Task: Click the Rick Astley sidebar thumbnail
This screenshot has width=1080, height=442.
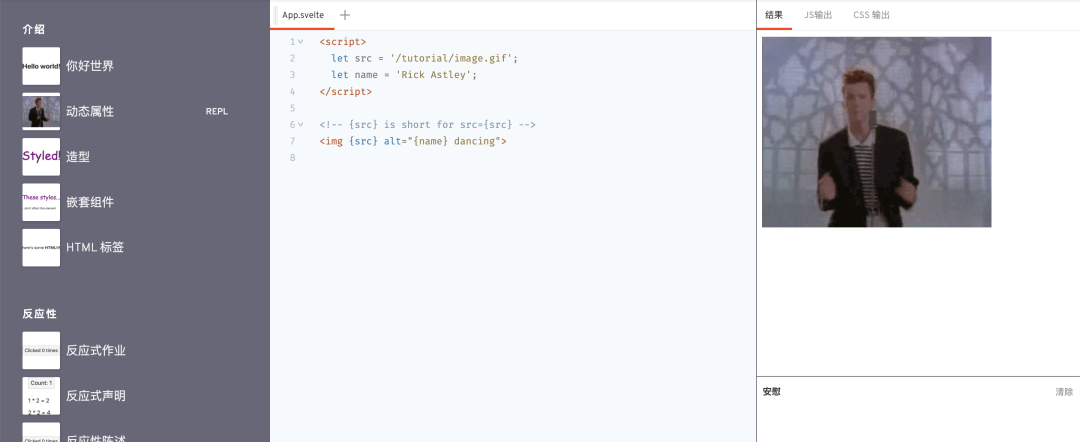Action: [41, 112]
